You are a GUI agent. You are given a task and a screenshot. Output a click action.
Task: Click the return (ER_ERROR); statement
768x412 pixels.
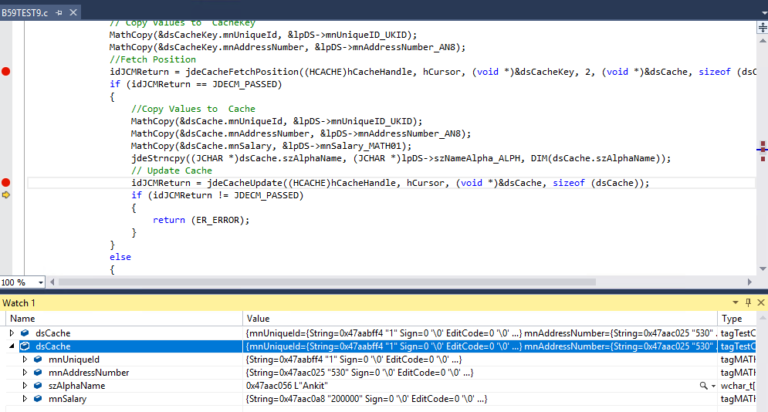(x=201, y=220)
